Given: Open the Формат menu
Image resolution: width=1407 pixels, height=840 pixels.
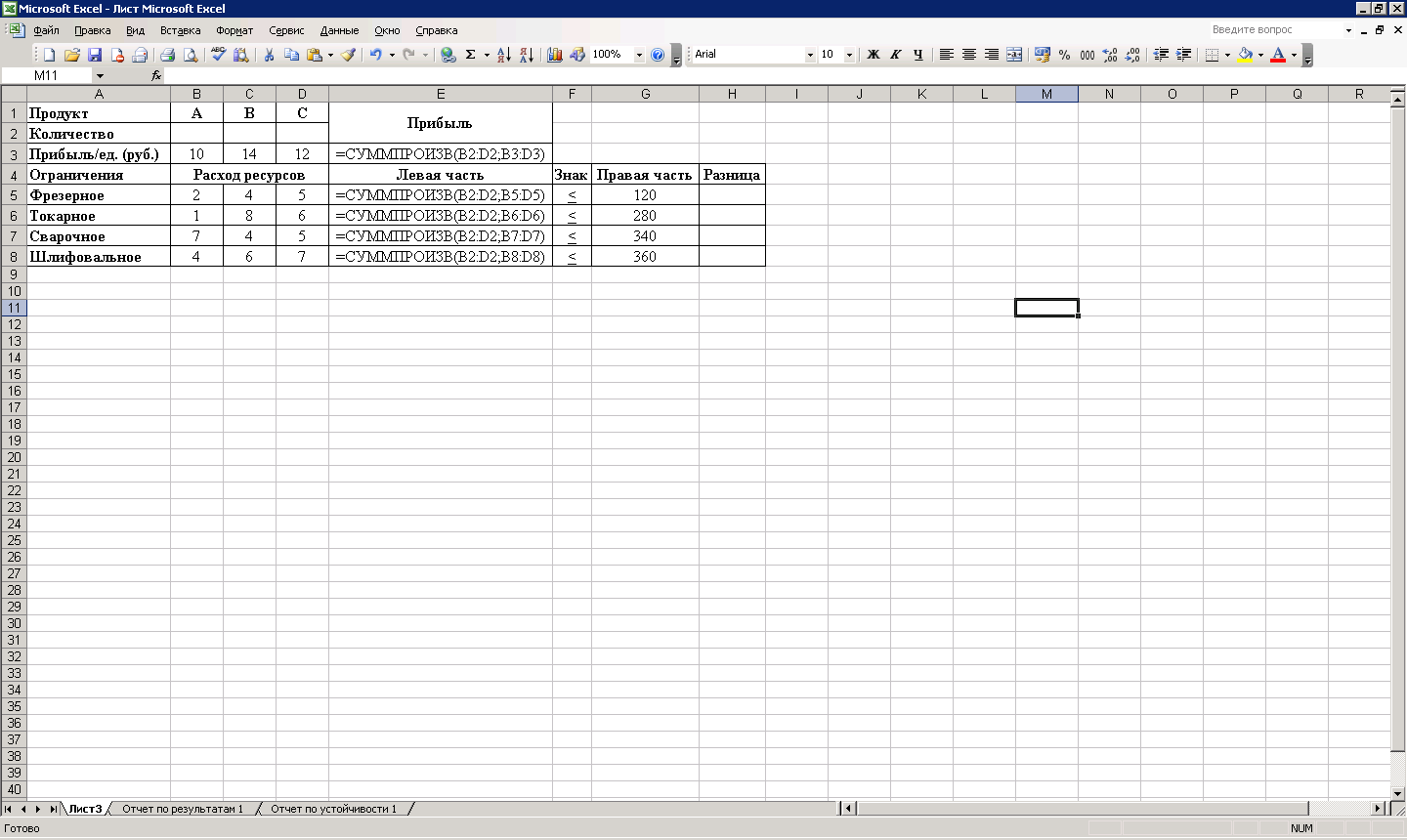Looking at the screenshot, I should 234,30.
